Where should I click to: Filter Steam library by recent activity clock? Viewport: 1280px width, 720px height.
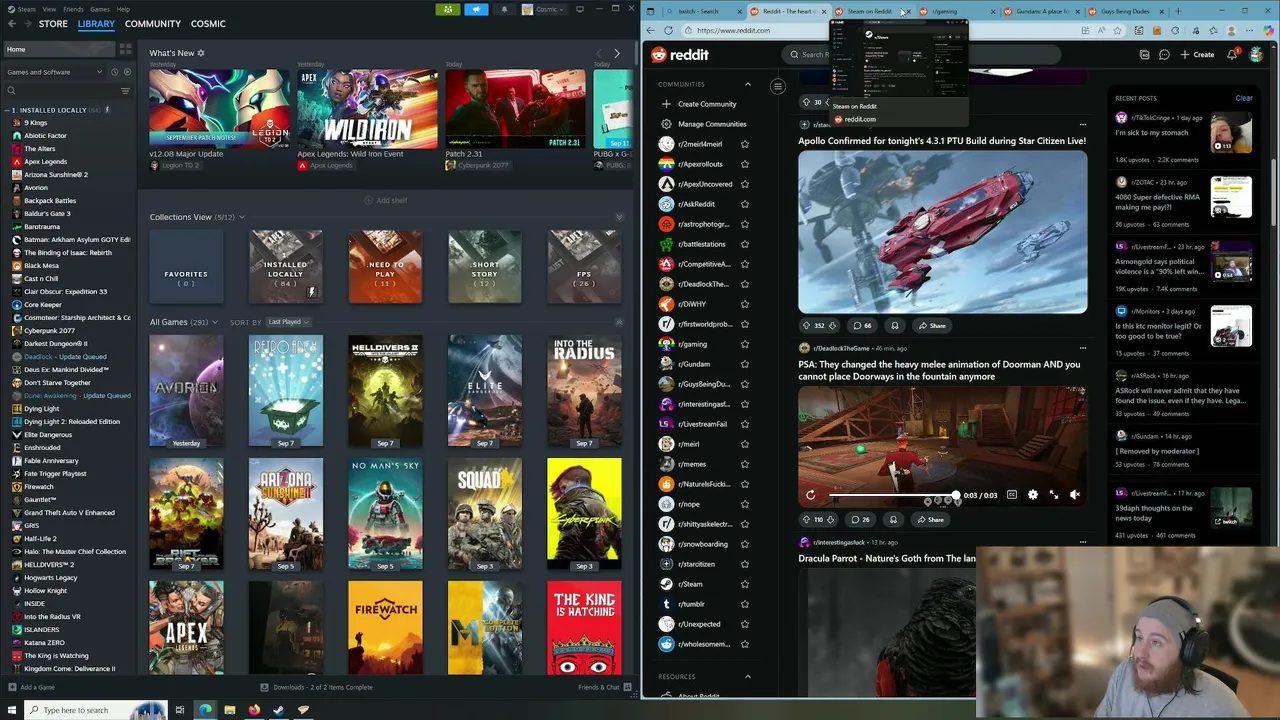click(x=114, y=72)
